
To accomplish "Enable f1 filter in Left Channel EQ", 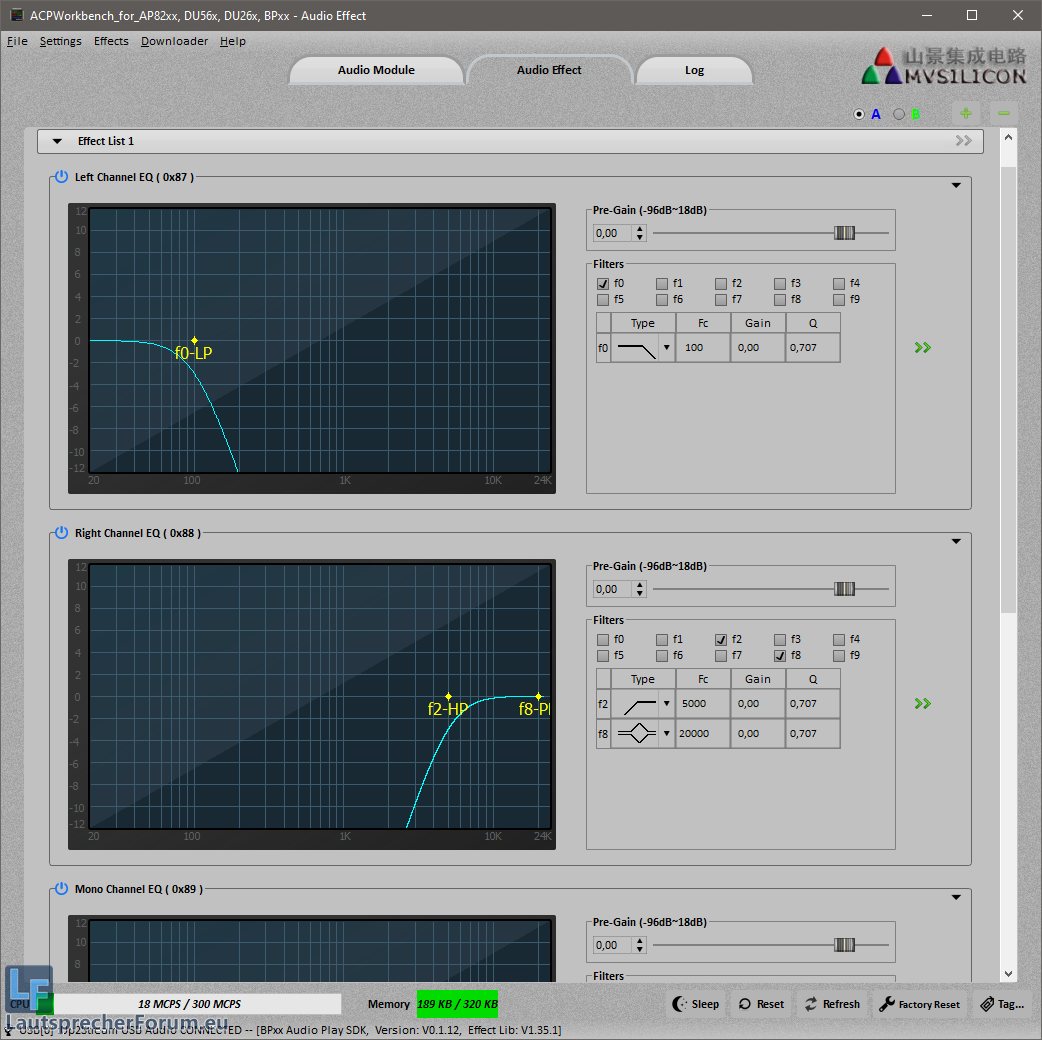I will 662,284.
